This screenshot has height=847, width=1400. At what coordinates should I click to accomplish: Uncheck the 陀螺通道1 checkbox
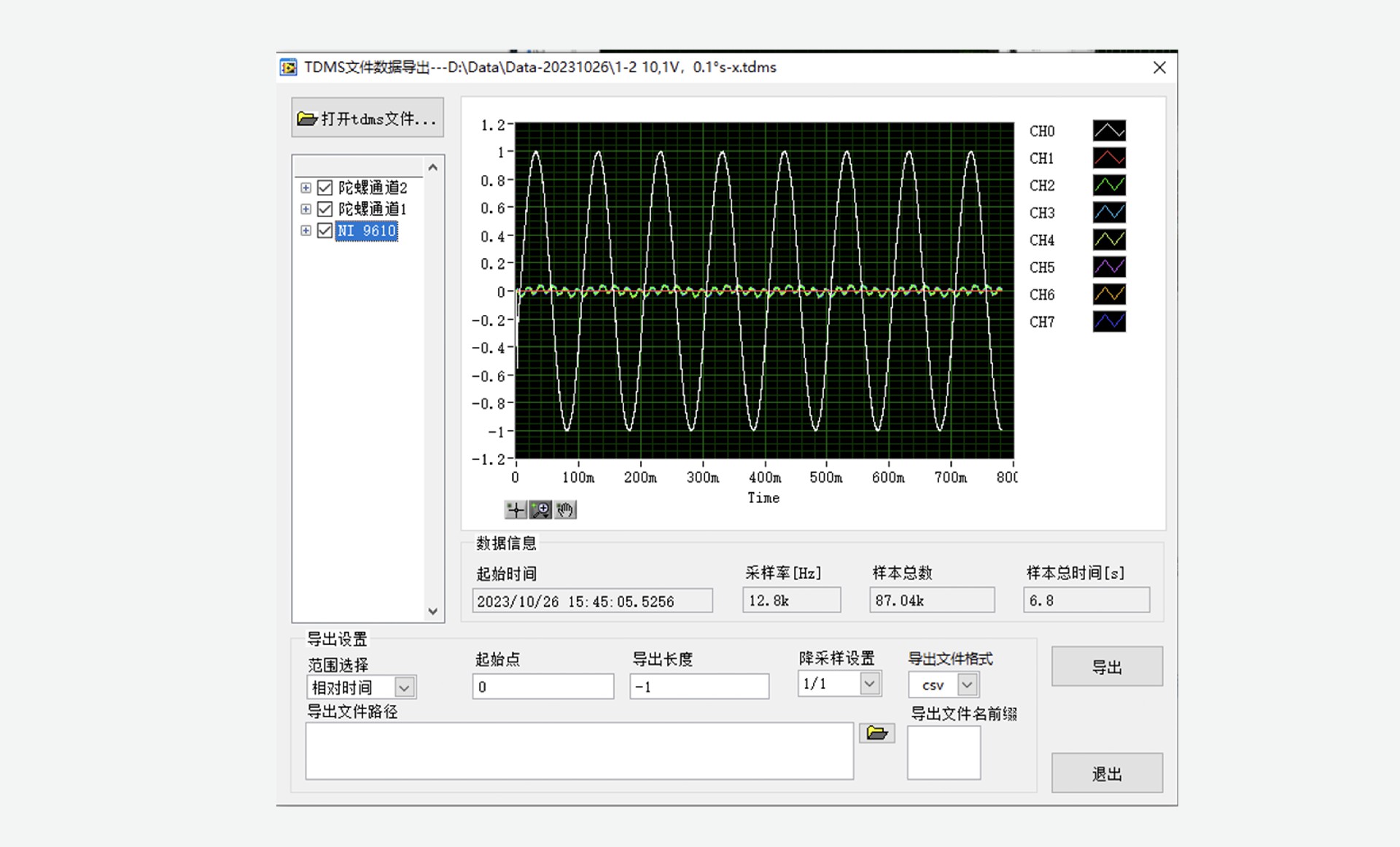pyautogui.click(x=325, y=209)
